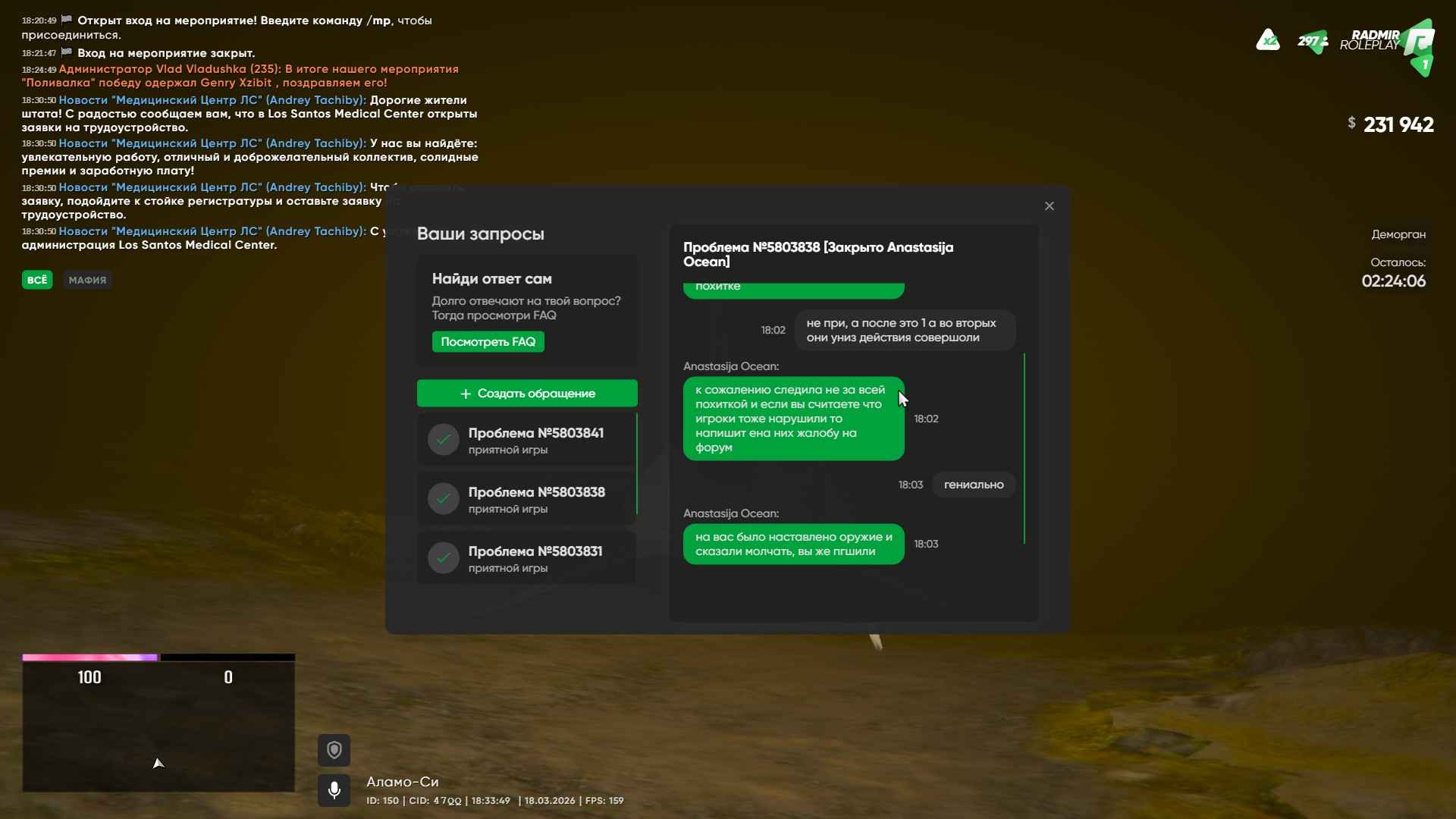Switch chat filter to МАФИЯ
Screen dimensions: 1456x819
point(87,280)
